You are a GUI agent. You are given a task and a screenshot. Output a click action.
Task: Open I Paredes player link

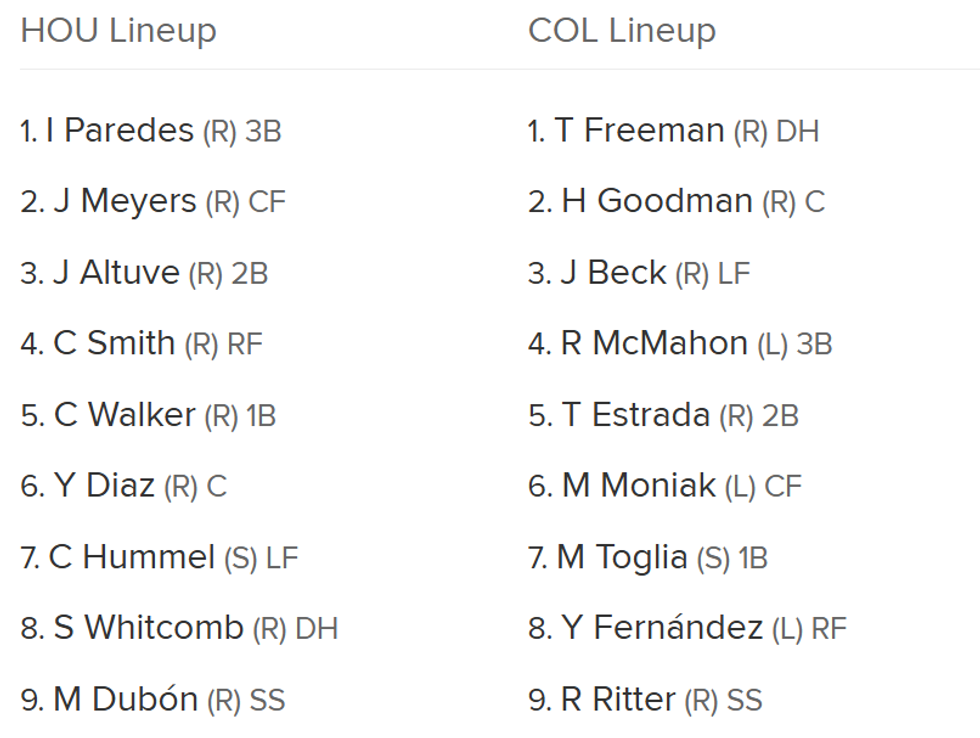tap(119, 131)
